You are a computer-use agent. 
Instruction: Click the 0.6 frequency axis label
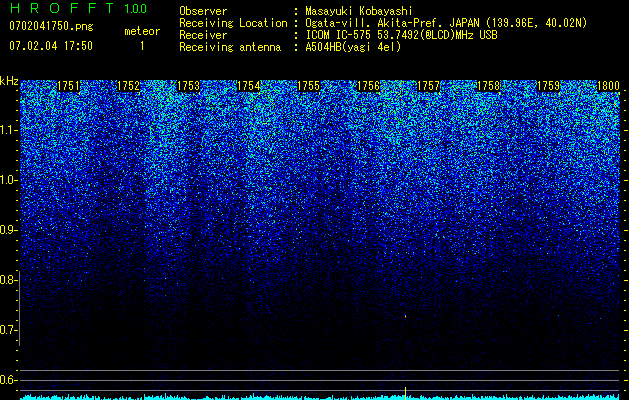[7, 380]
